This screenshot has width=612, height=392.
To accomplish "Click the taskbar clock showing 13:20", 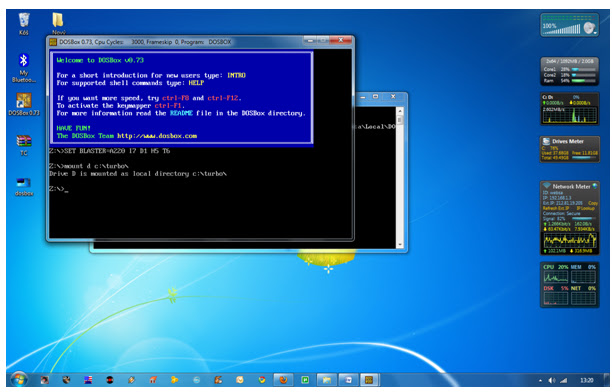I will (587, 380).
